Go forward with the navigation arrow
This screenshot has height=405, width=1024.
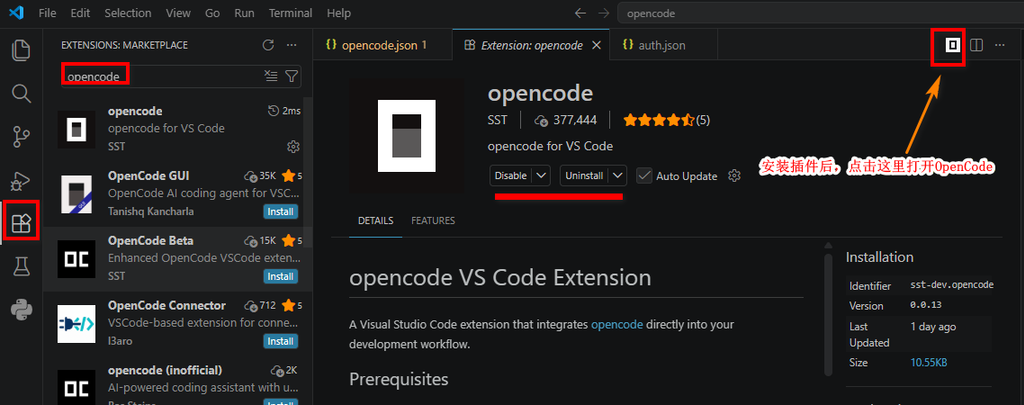click(603, 13)
